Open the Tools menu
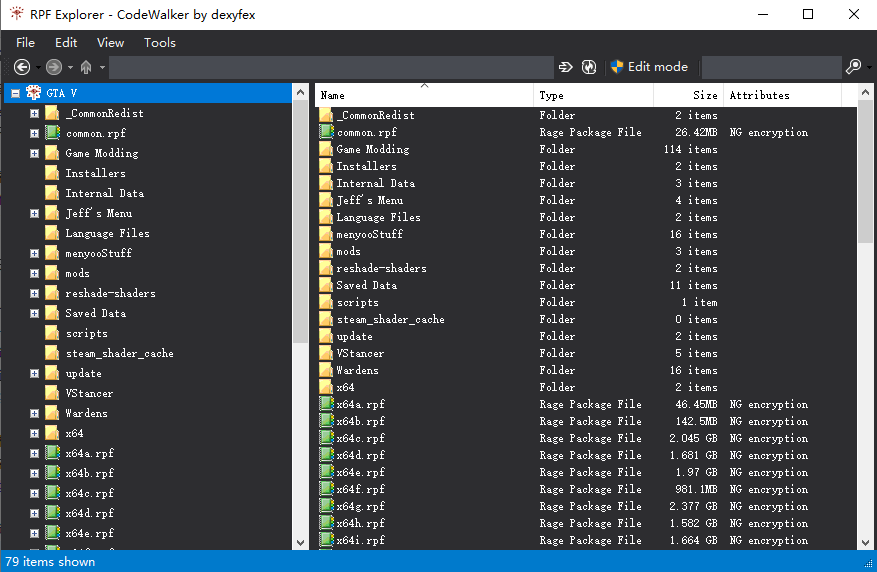This screenshot has height=572, width=877. 159,43
